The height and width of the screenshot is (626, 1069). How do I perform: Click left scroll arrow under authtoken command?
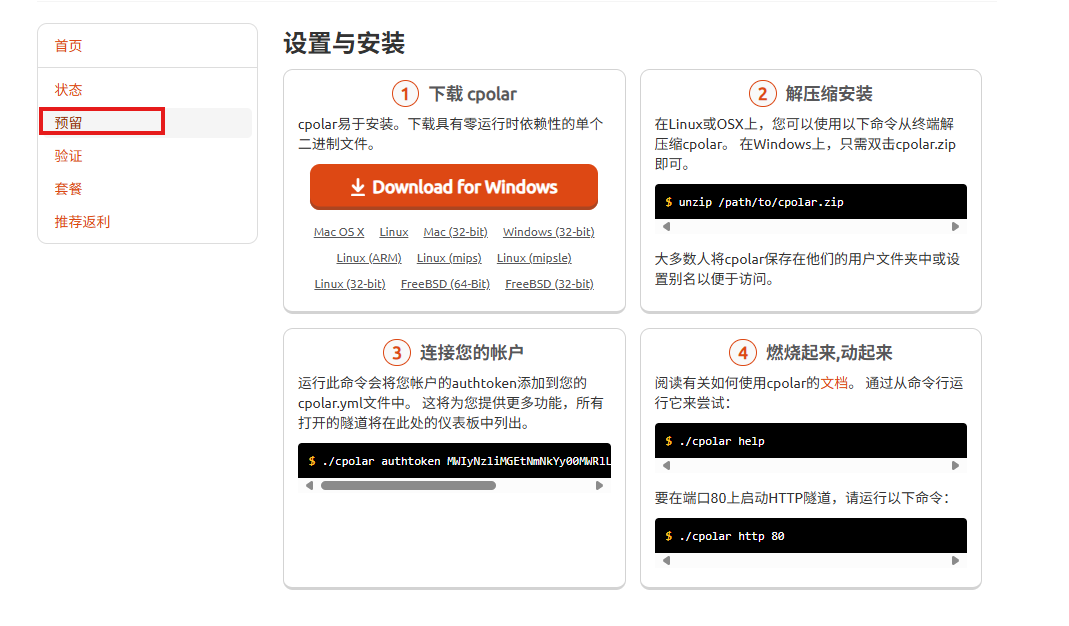[x=310, y=486]
